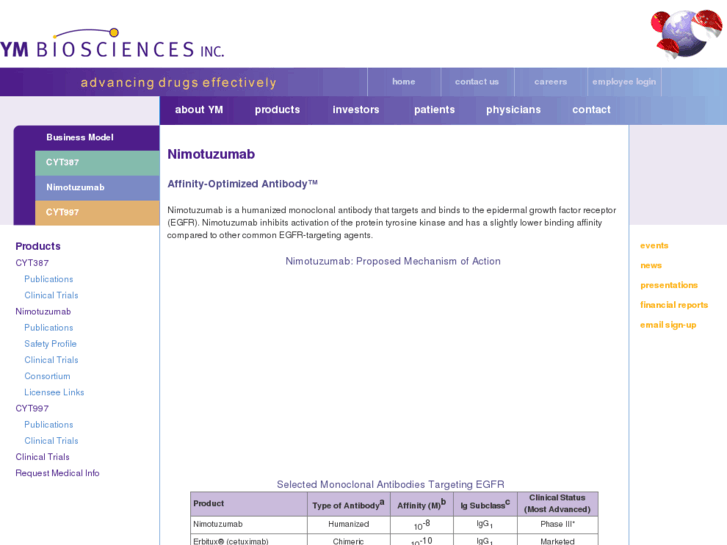Click the advancing drugs effectively tagline

(x=179, y=83)
